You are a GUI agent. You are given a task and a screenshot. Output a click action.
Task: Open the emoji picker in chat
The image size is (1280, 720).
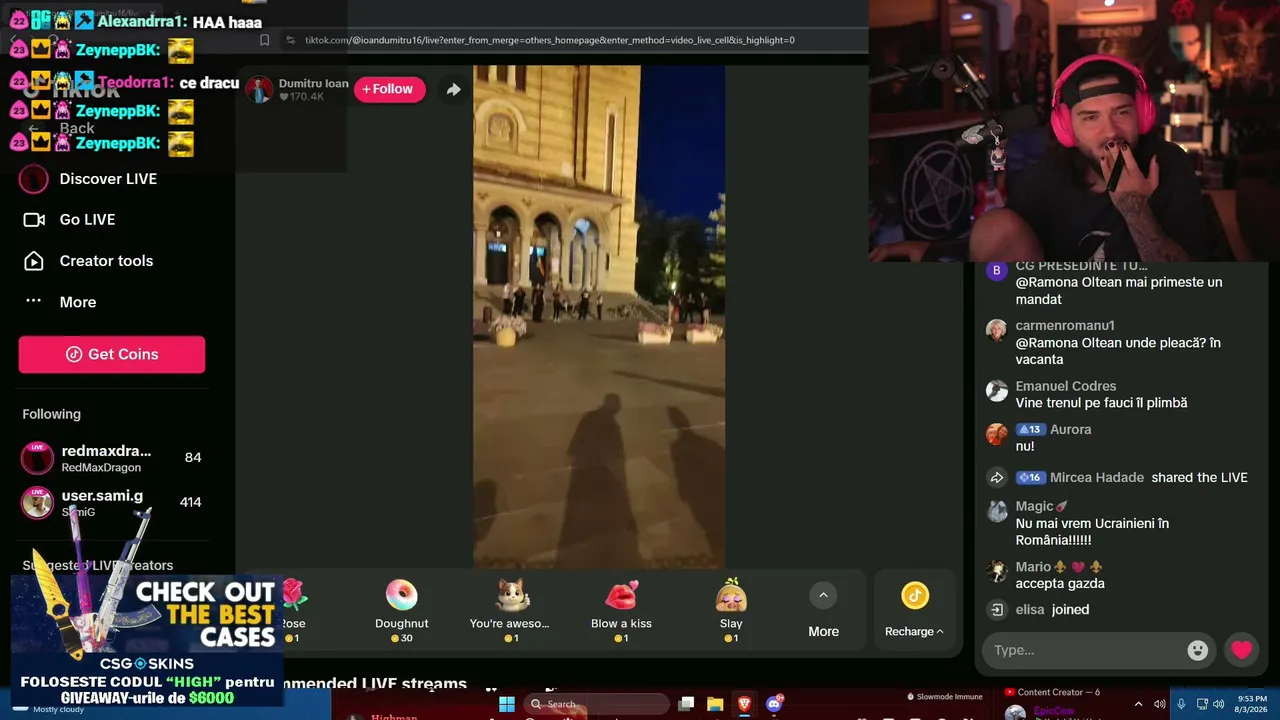pyautogui.click(x=1197, y=650)
